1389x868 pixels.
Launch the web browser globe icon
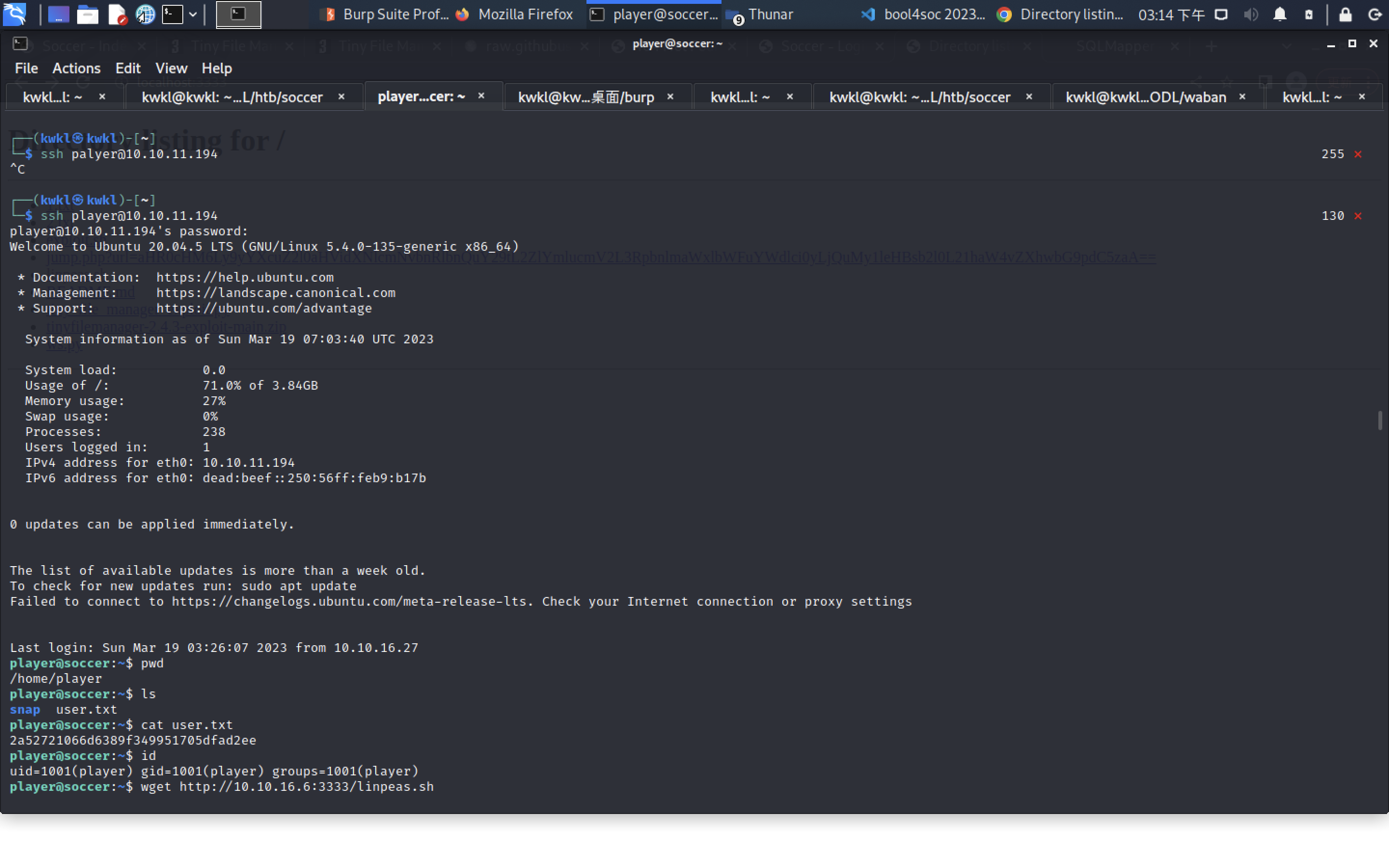point(145,14)
